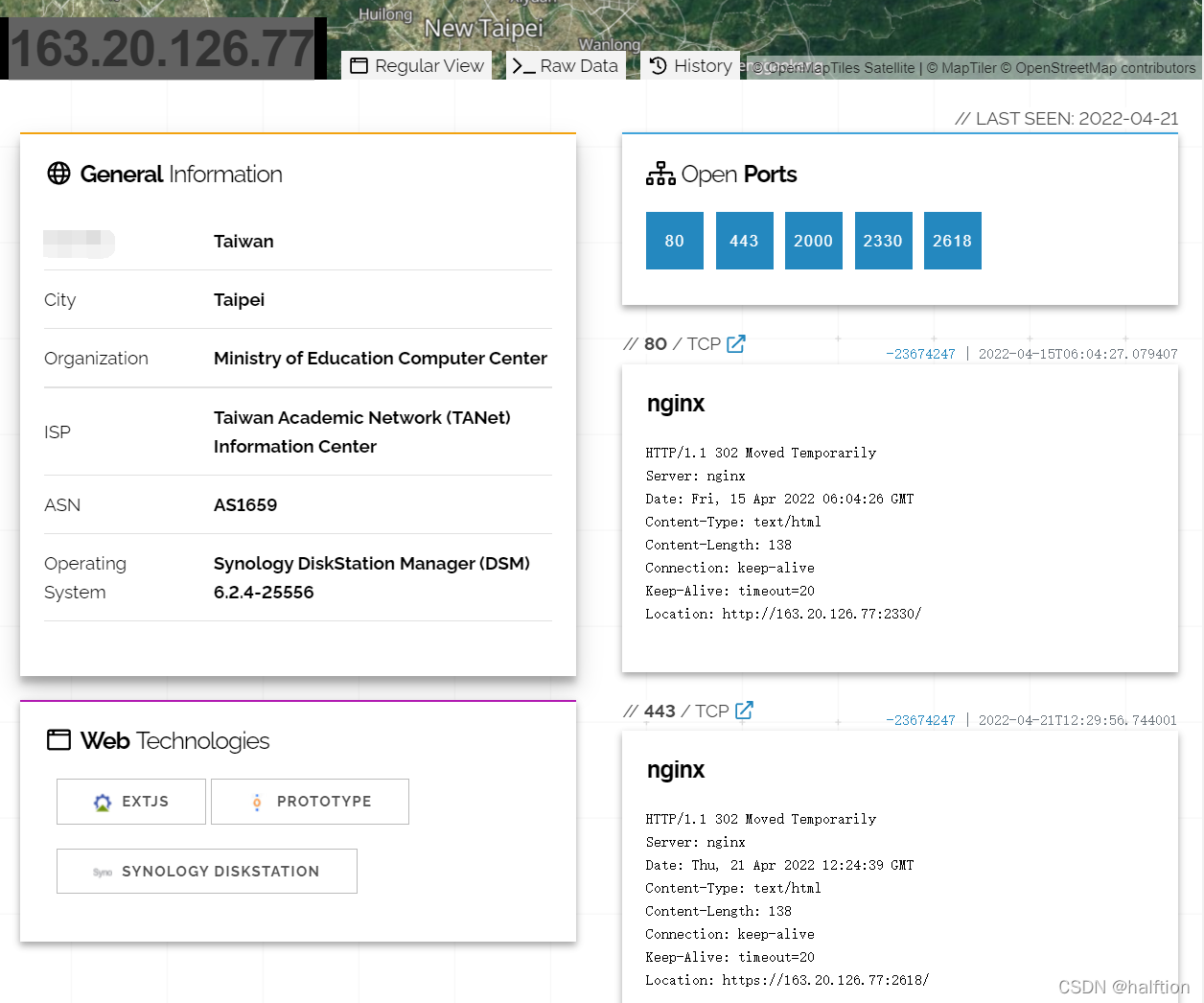The width and height of the screenshot is (1204, 1003).
Task: Click Date: Fri, 15 Apr 2022 header line
Action: tap(779, 499)
